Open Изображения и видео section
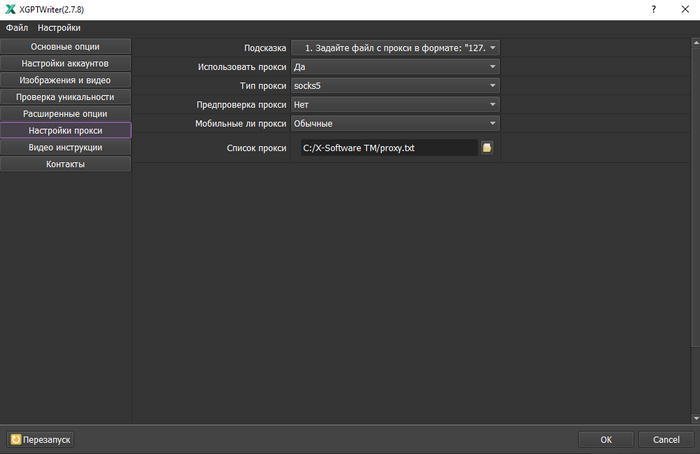This screenshot has height=454, width=700. pyautogui.click(x=65, y=80)
